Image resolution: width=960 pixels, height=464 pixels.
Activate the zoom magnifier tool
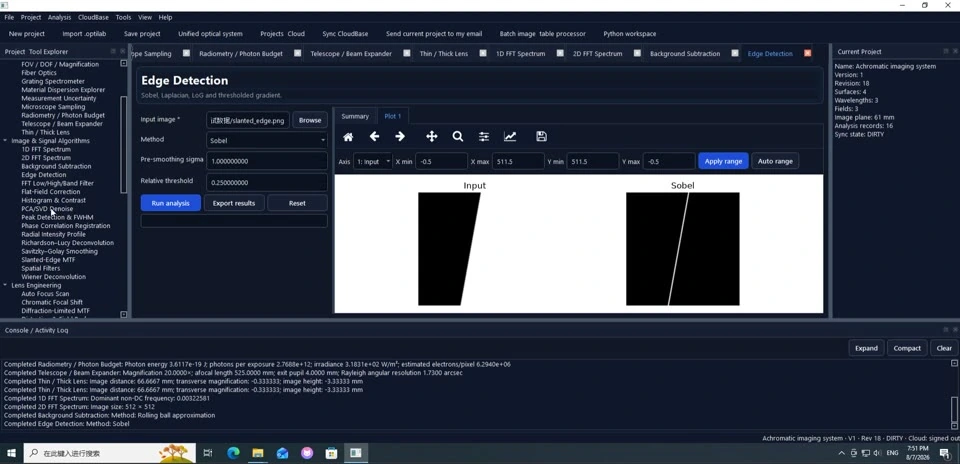[x=458, y=137]
